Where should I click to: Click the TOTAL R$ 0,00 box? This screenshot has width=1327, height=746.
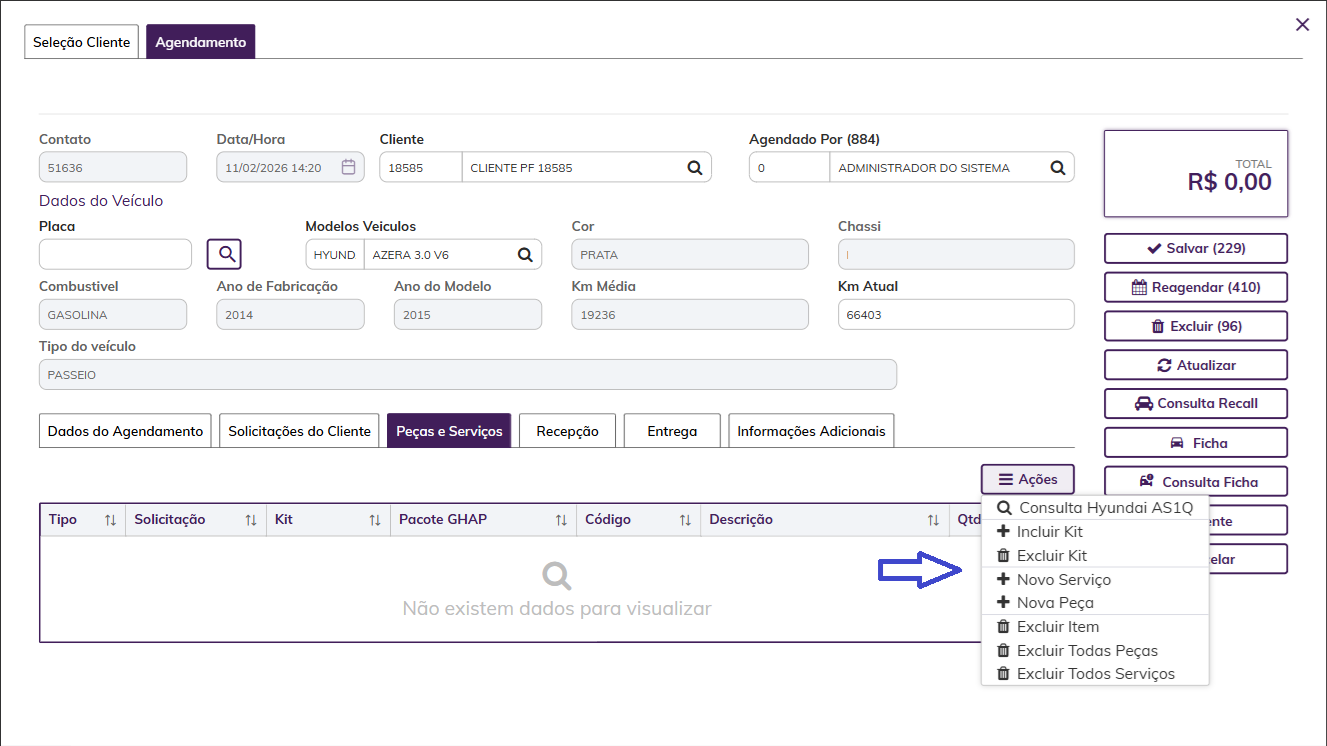point(1196,174)
